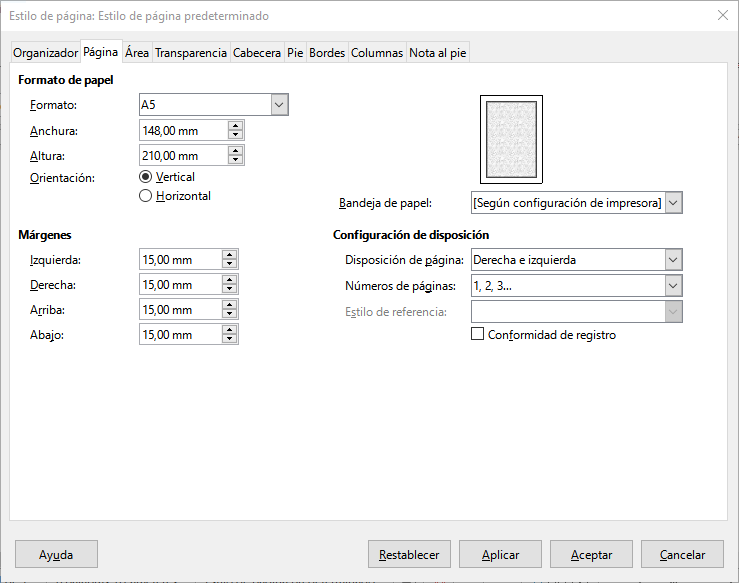This screenshot has width=739, height=583.
Task: Select the Vertical orientation radio button
Action: point(146,177)
